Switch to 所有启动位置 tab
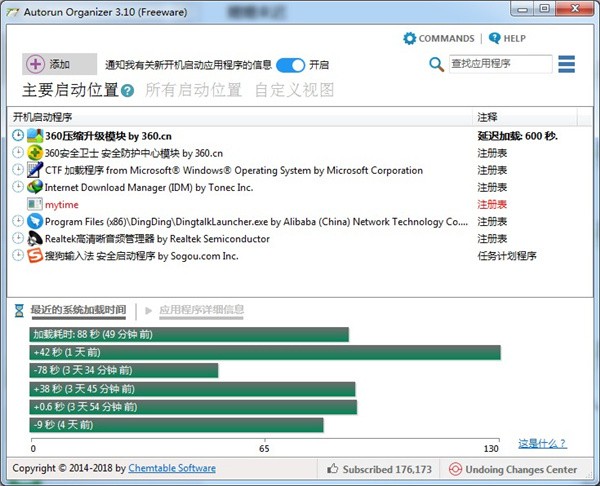The height and width of the screenshot is (486, 600). [193, 90]
